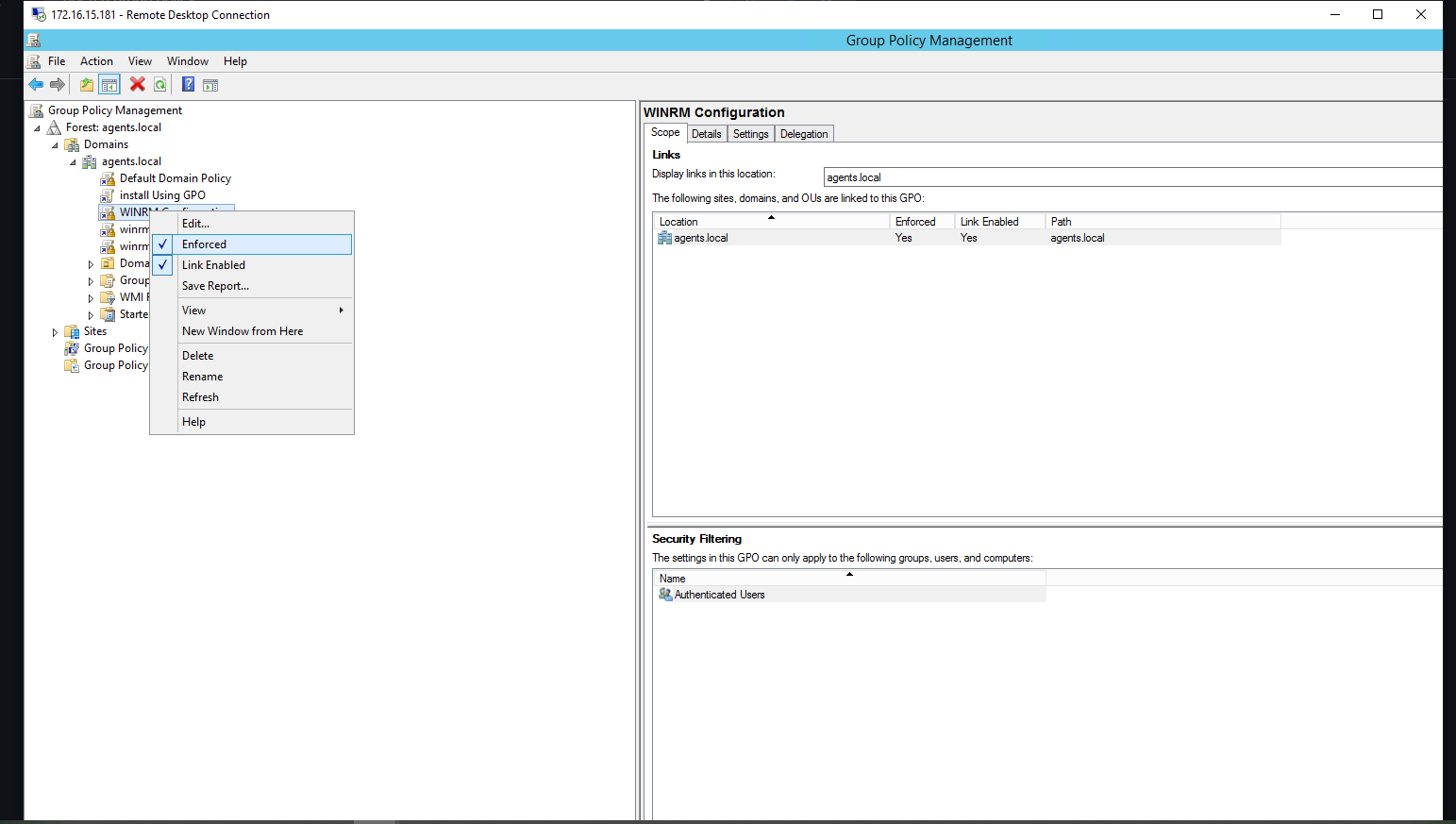Expand the Domain Controllers tree node
Viewport: 1456px width, 824px height.
pos(91,264)
